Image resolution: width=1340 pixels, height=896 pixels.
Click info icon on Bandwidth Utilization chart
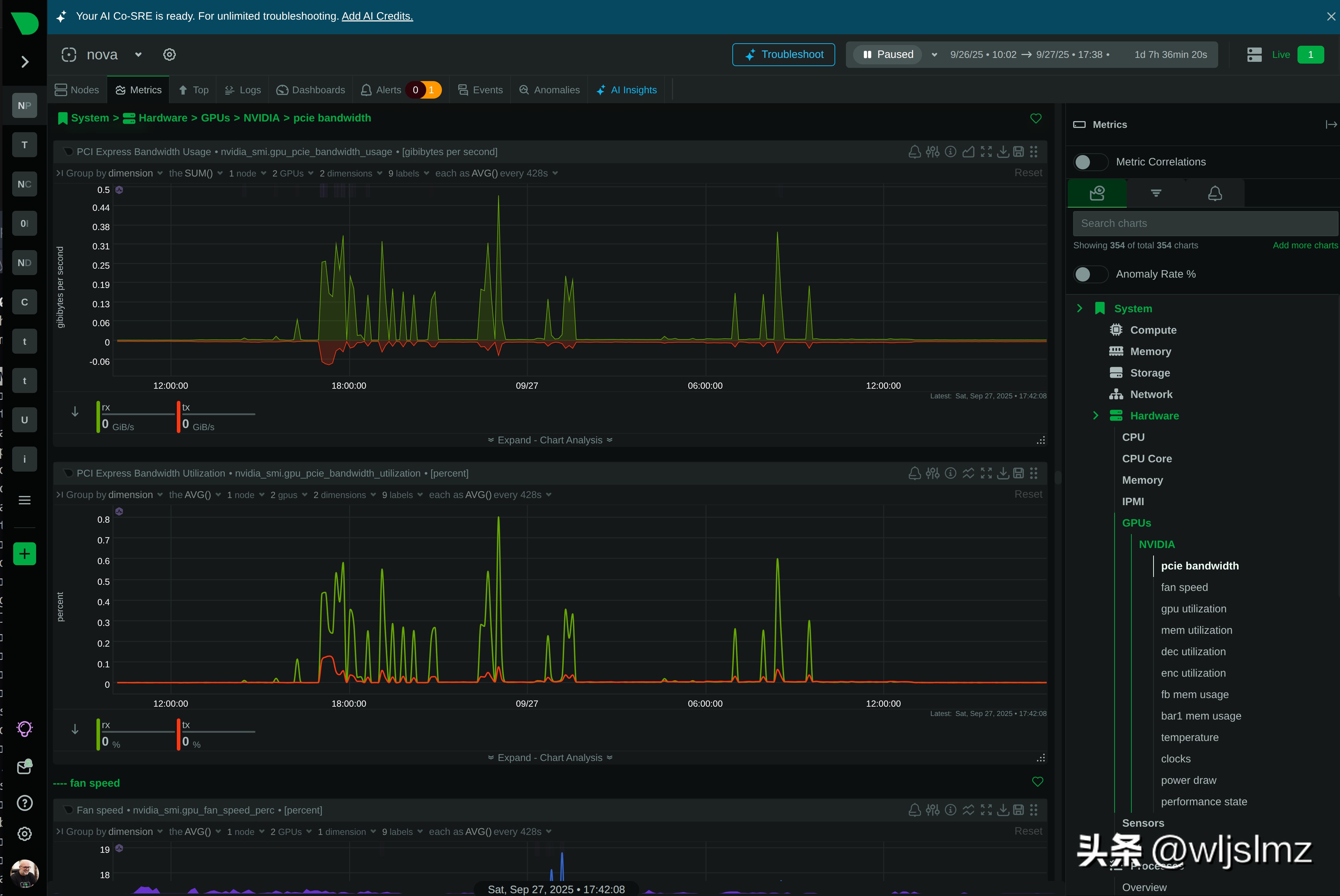(950, 473)
